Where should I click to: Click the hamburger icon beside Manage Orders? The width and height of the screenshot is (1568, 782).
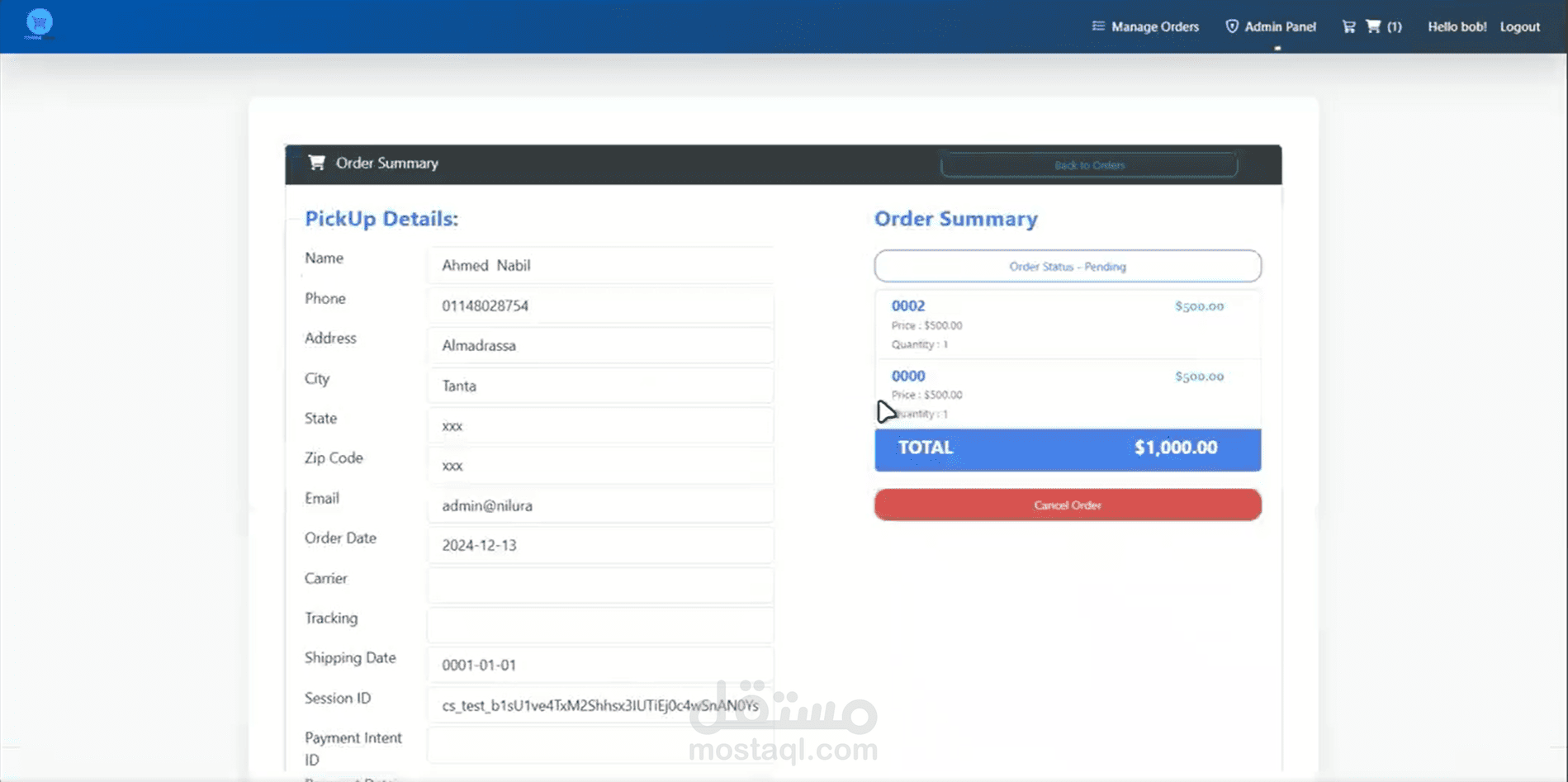coord(1098,26)
